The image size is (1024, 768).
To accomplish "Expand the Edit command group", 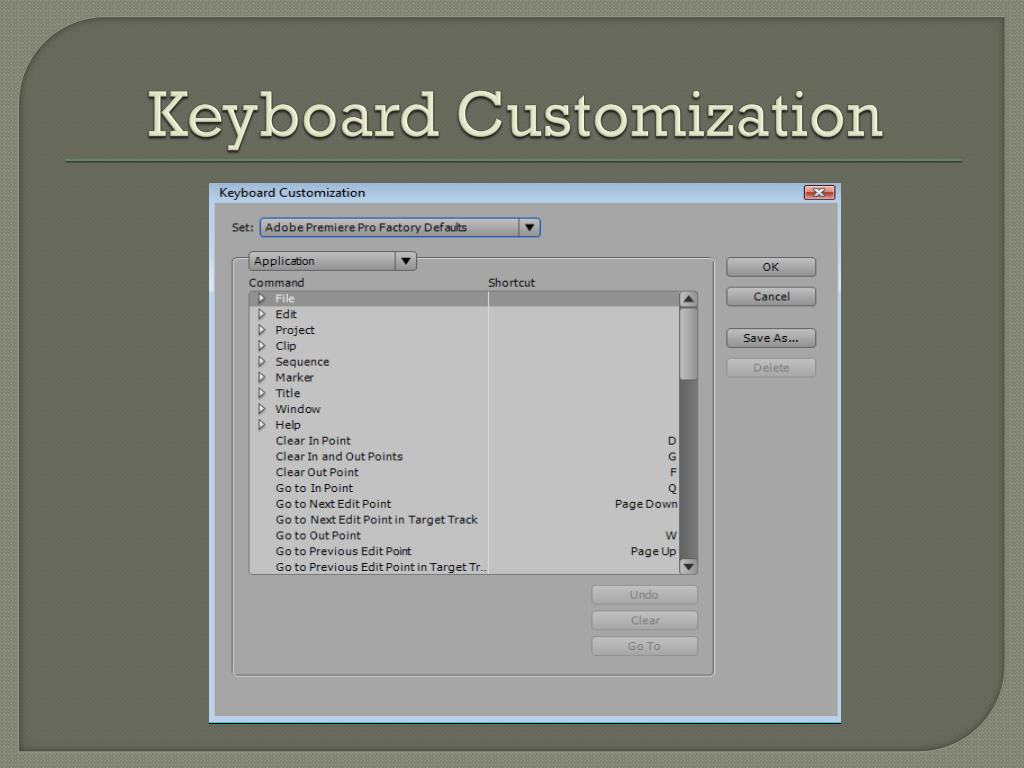I will (262, 314).
